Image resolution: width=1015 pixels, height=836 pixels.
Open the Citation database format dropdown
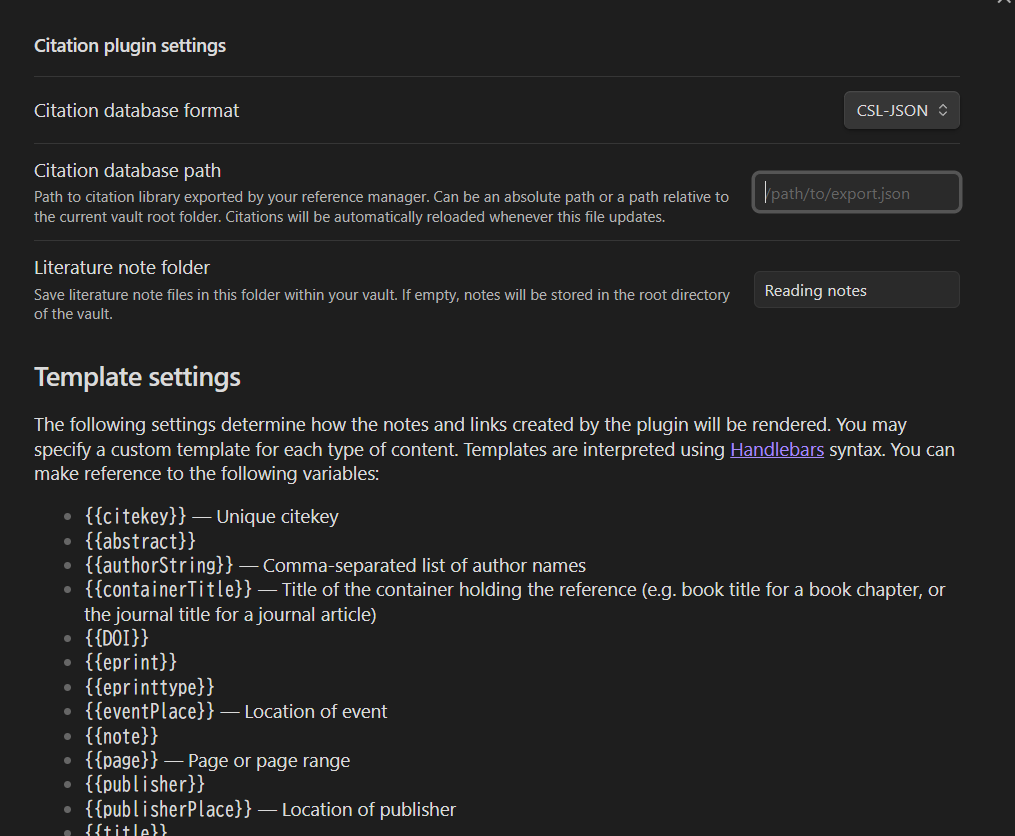pyautogui.click(x=901, y=110)
